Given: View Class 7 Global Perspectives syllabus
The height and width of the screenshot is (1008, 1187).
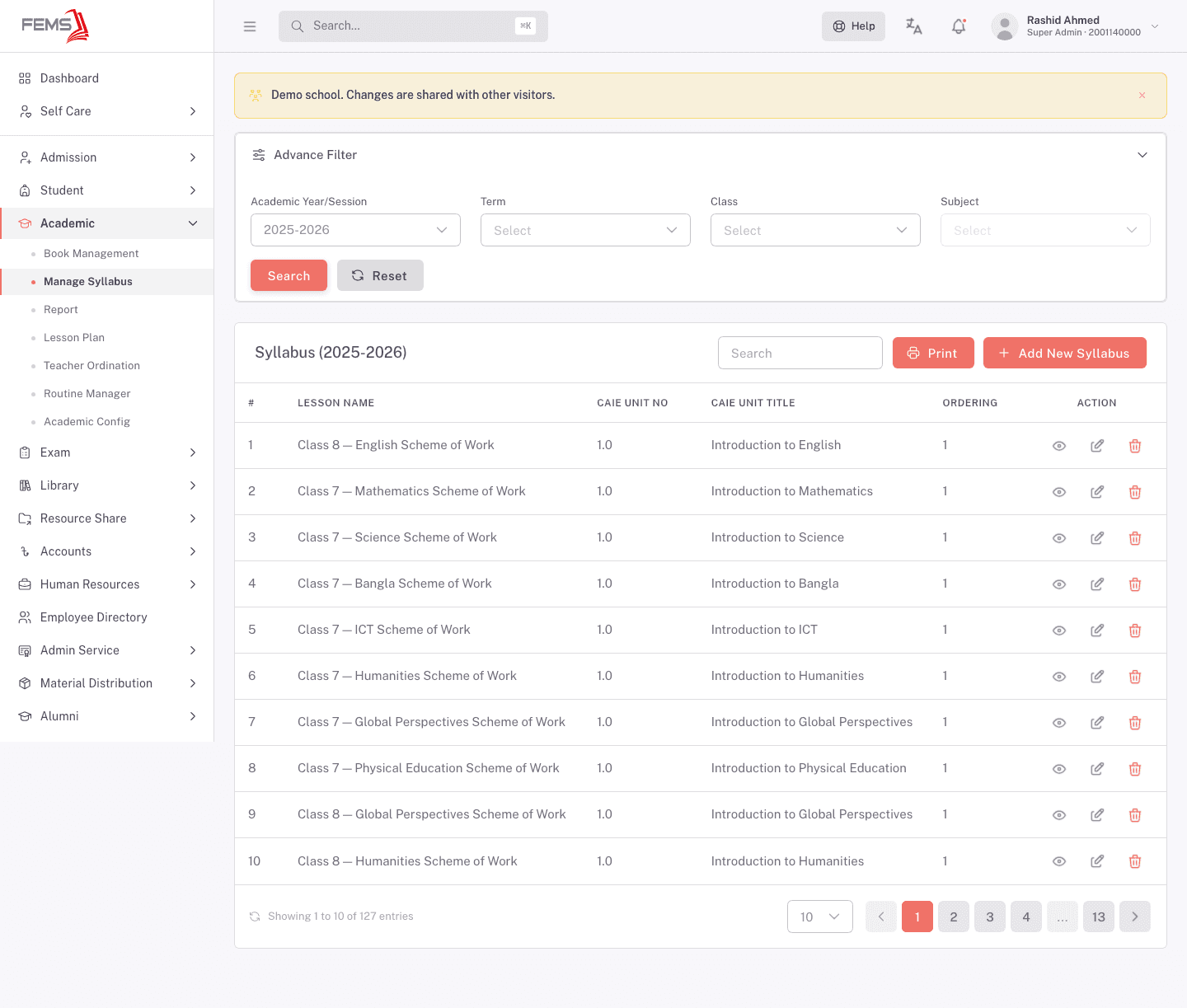Looking at the screenshot, I should (x=1059, y=723).
